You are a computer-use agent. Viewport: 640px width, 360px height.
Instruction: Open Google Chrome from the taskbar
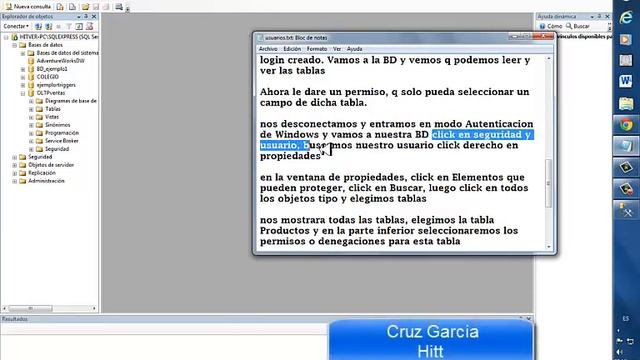point(626,124)
